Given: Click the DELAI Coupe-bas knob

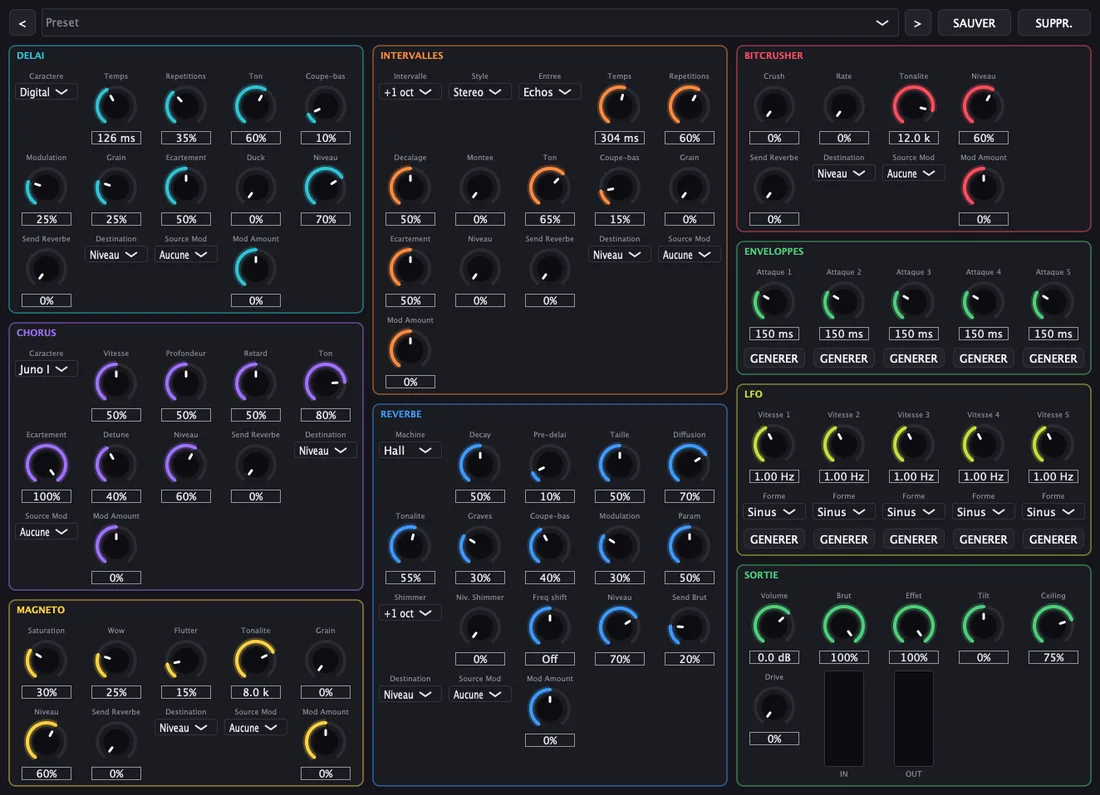Looking at the screenshot, I should click(326, 106).
